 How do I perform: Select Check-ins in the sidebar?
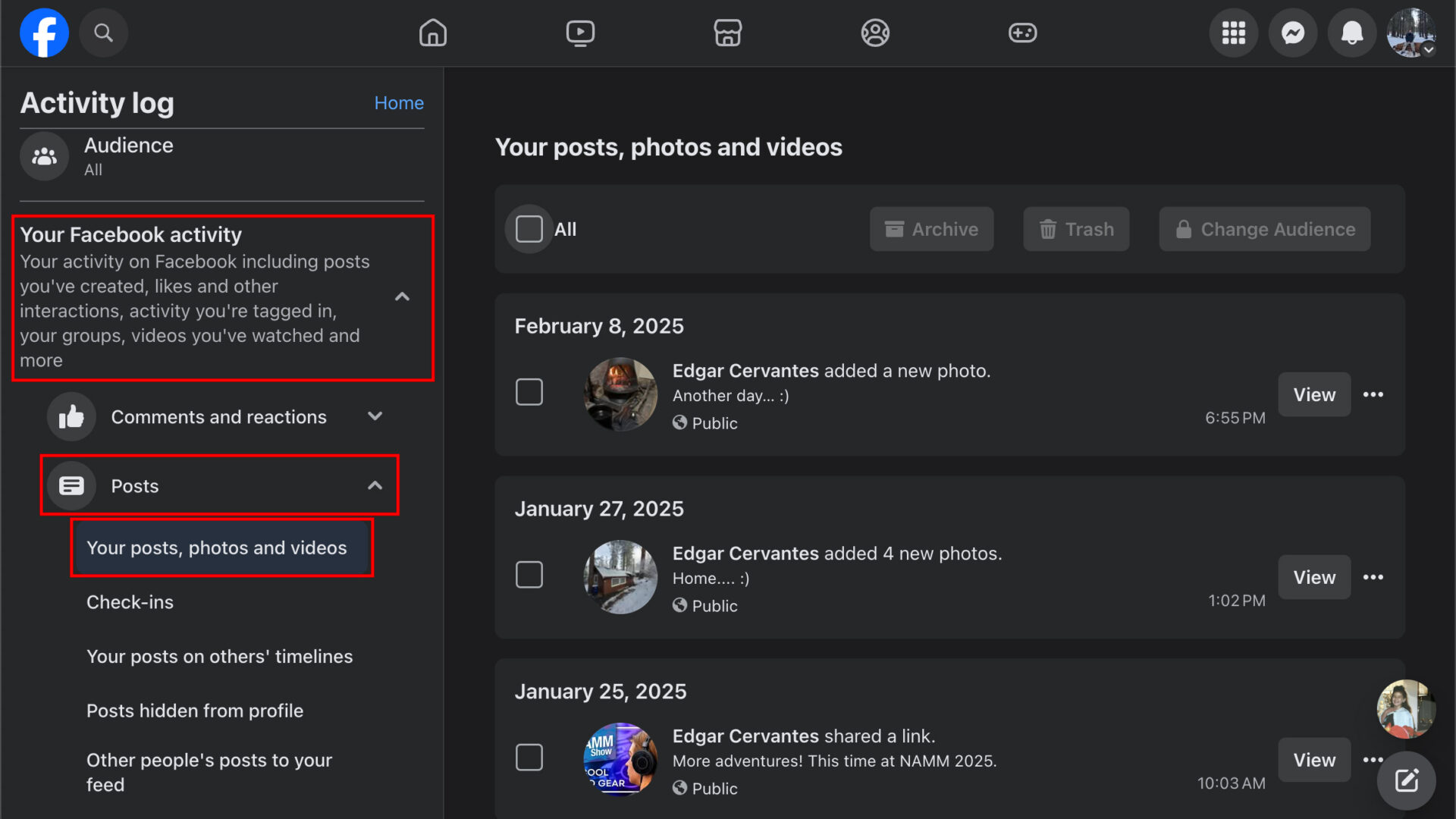pyautogui.click(x=130, y=601)
